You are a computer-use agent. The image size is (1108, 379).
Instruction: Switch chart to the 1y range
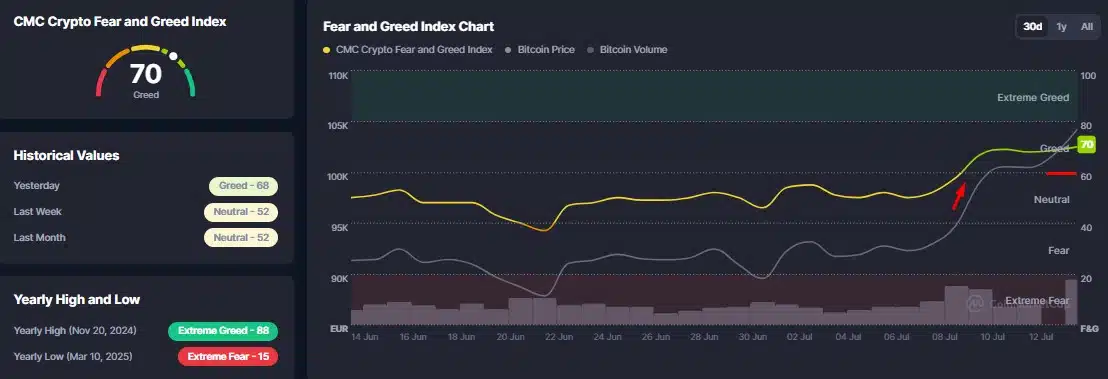click(x=1061, y=27)
